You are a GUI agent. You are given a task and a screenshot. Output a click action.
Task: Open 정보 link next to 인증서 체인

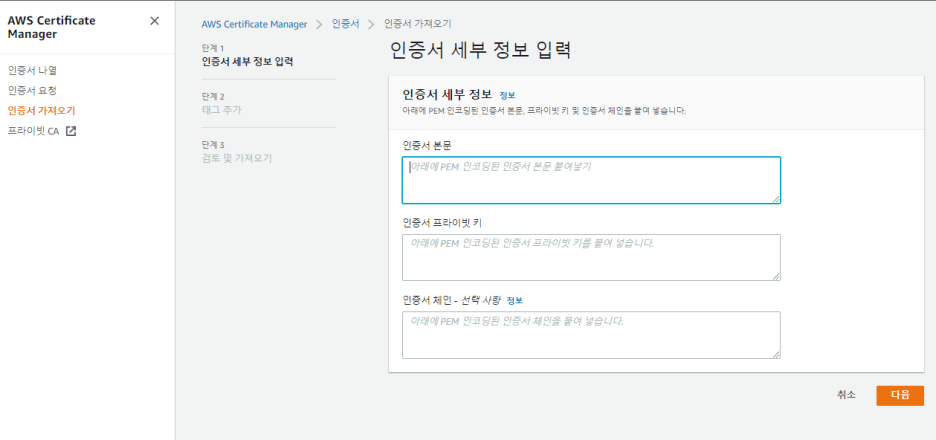click(x=514, y=300)
